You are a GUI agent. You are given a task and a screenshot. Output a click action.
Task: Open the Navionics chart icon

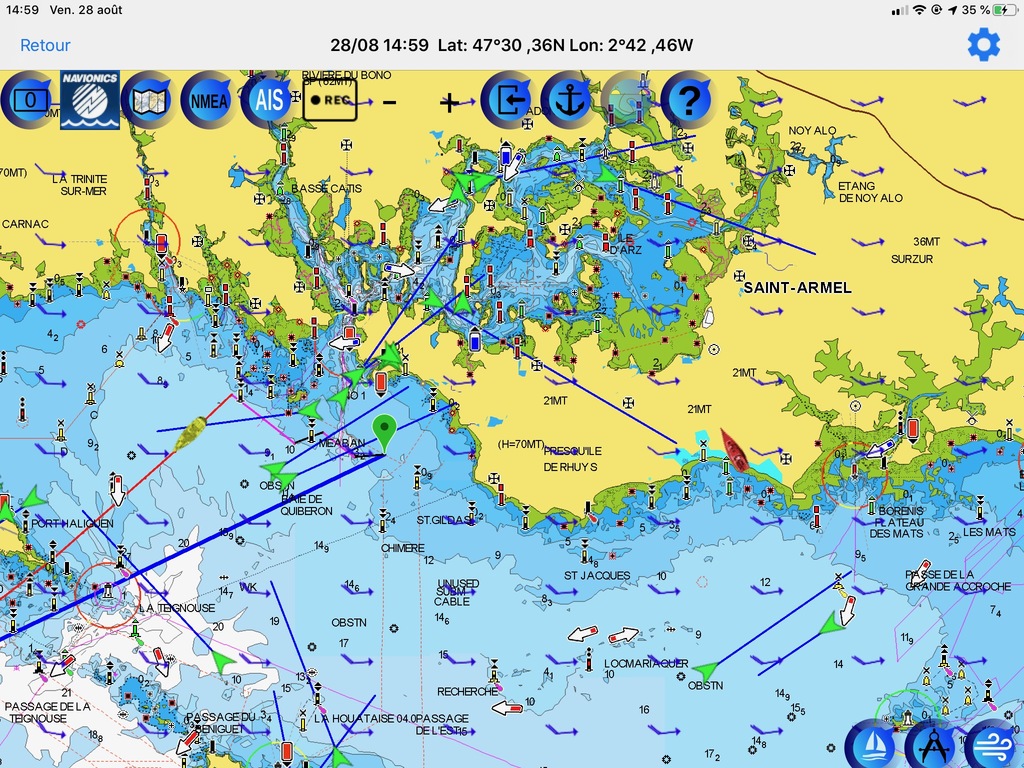pyautogui.click(x=90, y=100)
